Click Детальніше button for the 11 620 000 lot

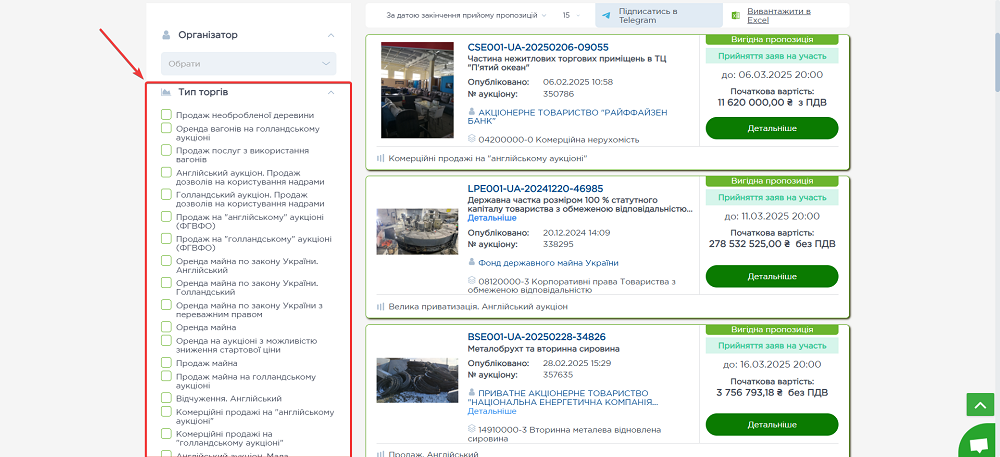[x=771, y=128]
